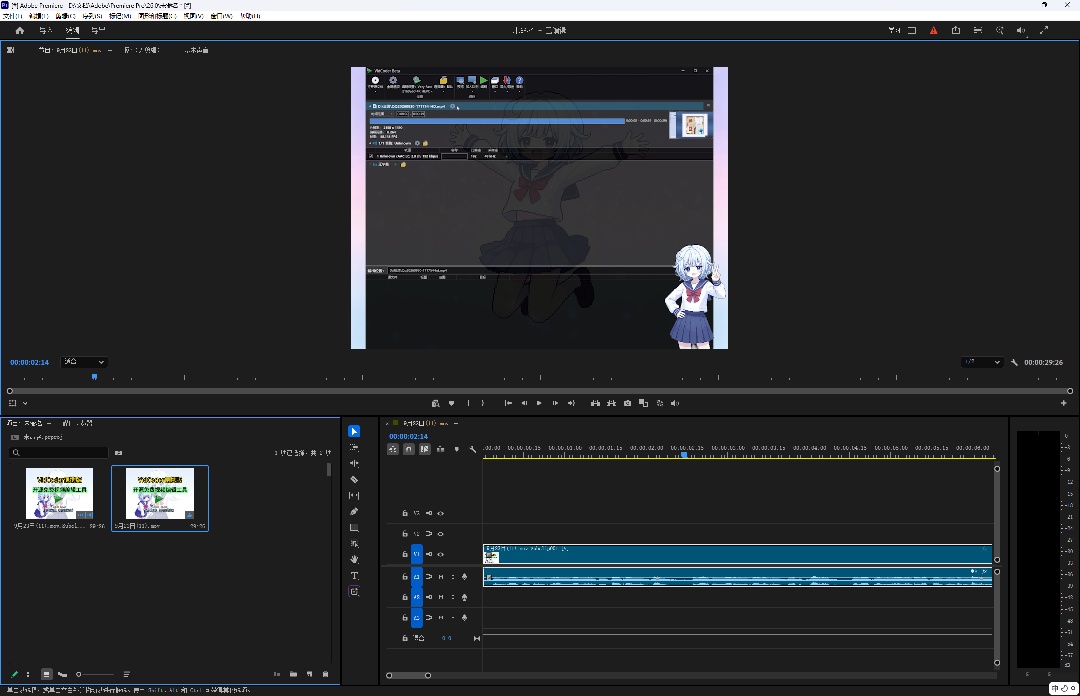Click the project search input field
This screenshot has width=1080, height=696.
tap(59, 453)
